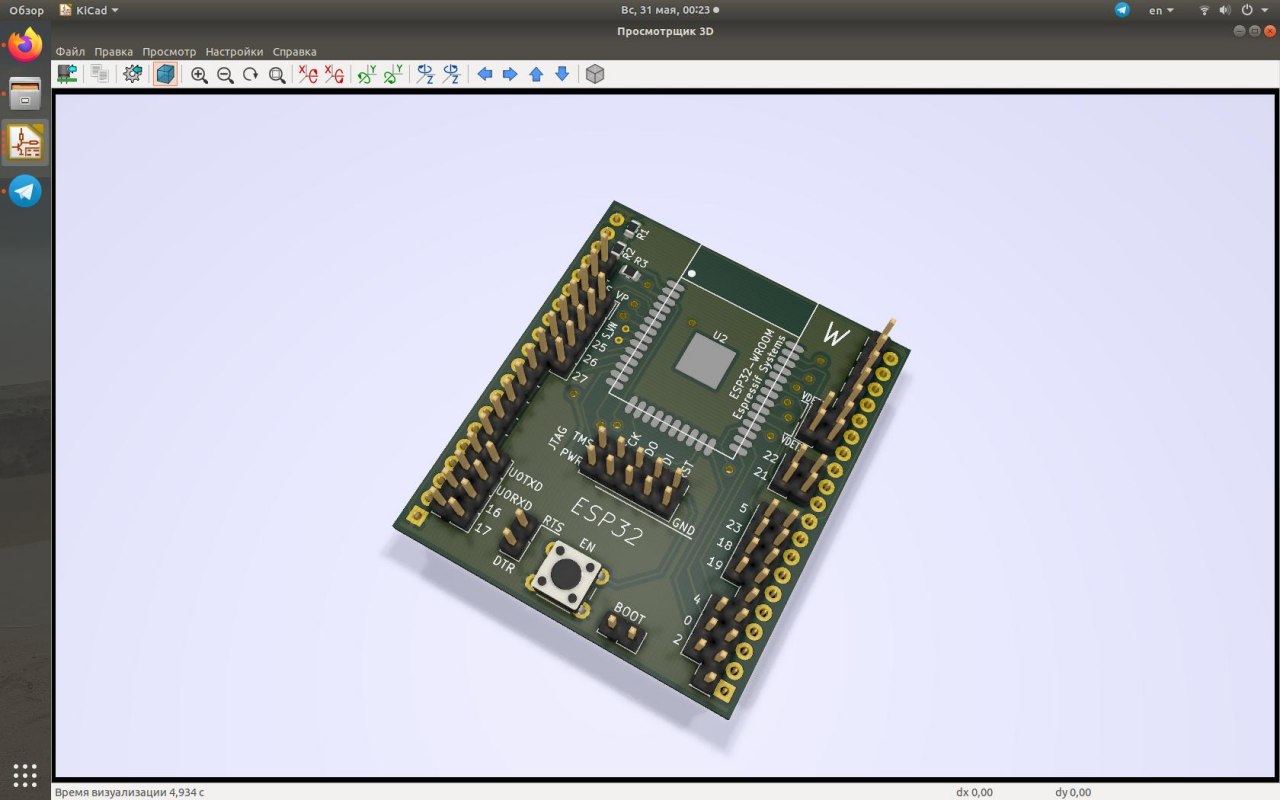Move board right with blue arrow
This screenshot has width=1280, height=800.
[x=510, y=74]
